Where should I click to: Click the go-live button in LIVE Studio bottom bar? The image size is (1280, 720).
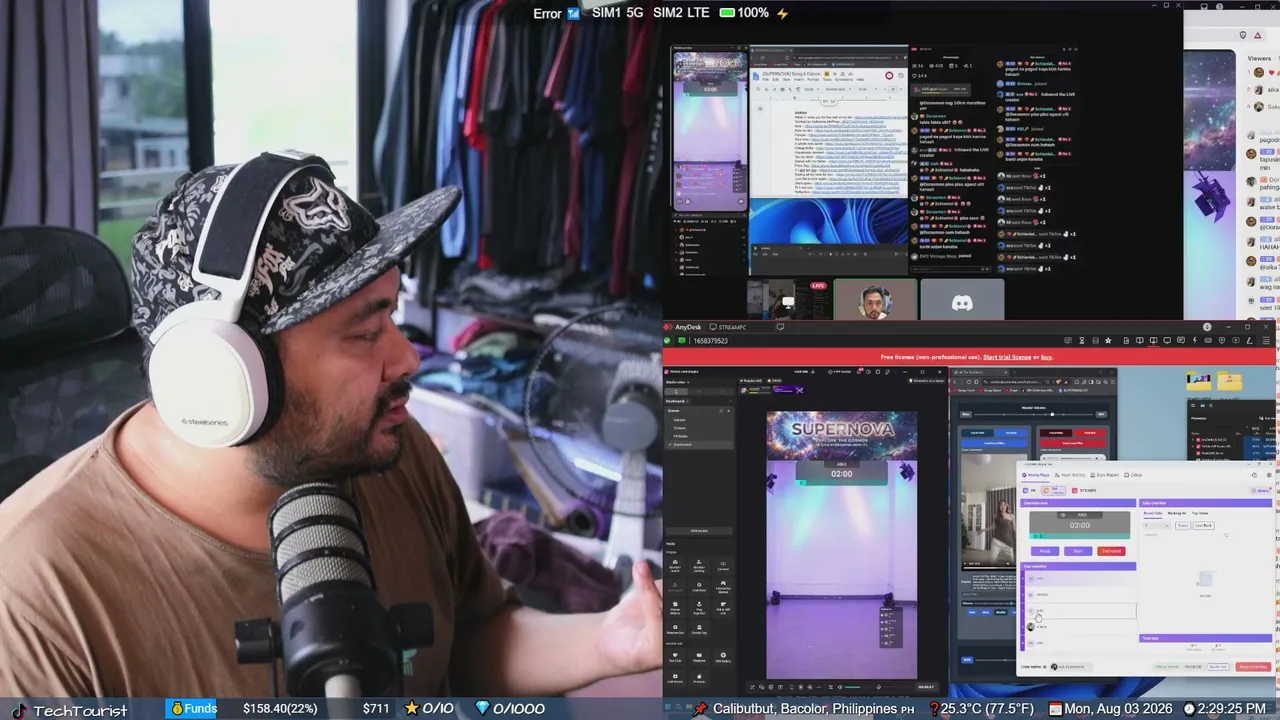click(927, 687)
